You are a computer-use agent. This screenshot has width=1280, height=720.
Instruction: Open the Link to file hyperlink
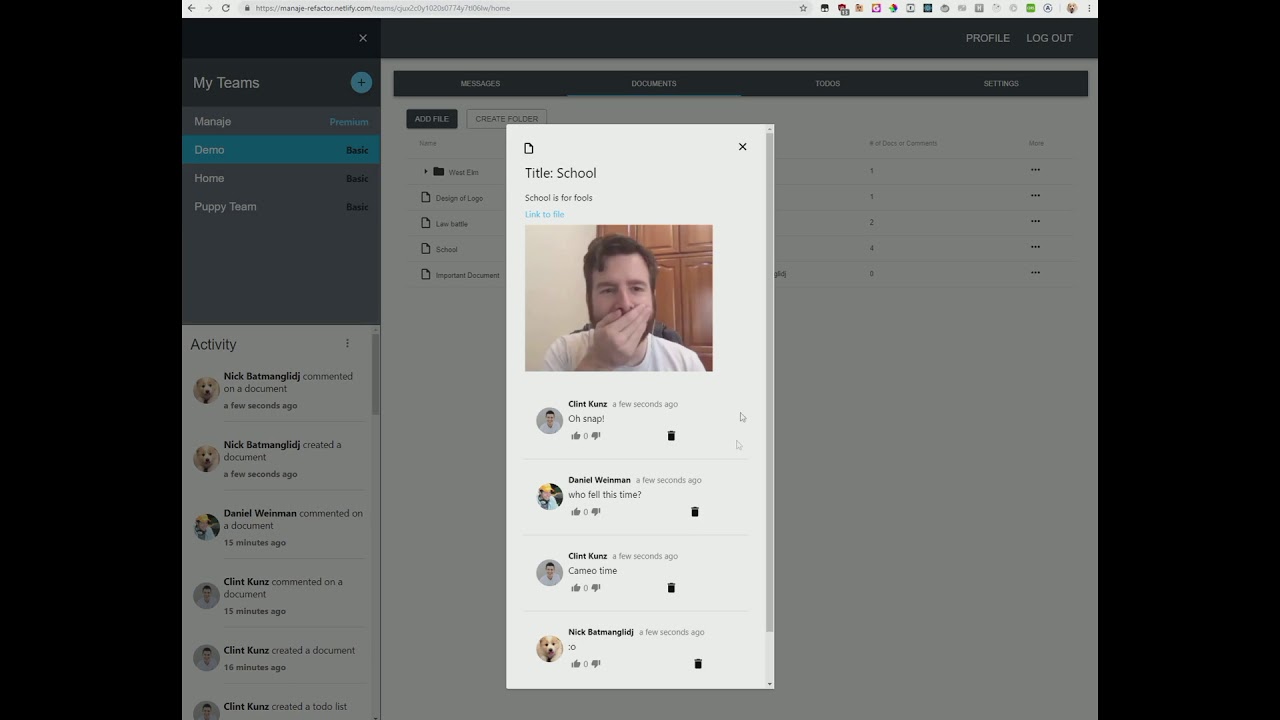544,214
